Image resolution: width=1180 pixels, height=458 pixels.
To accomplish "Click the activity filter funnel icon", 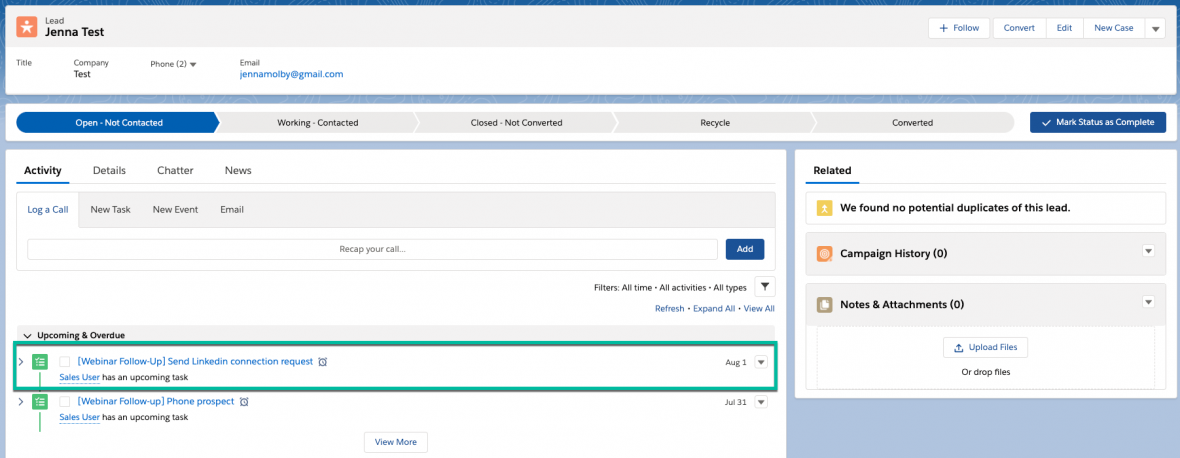I will click(x=764, y=287).
